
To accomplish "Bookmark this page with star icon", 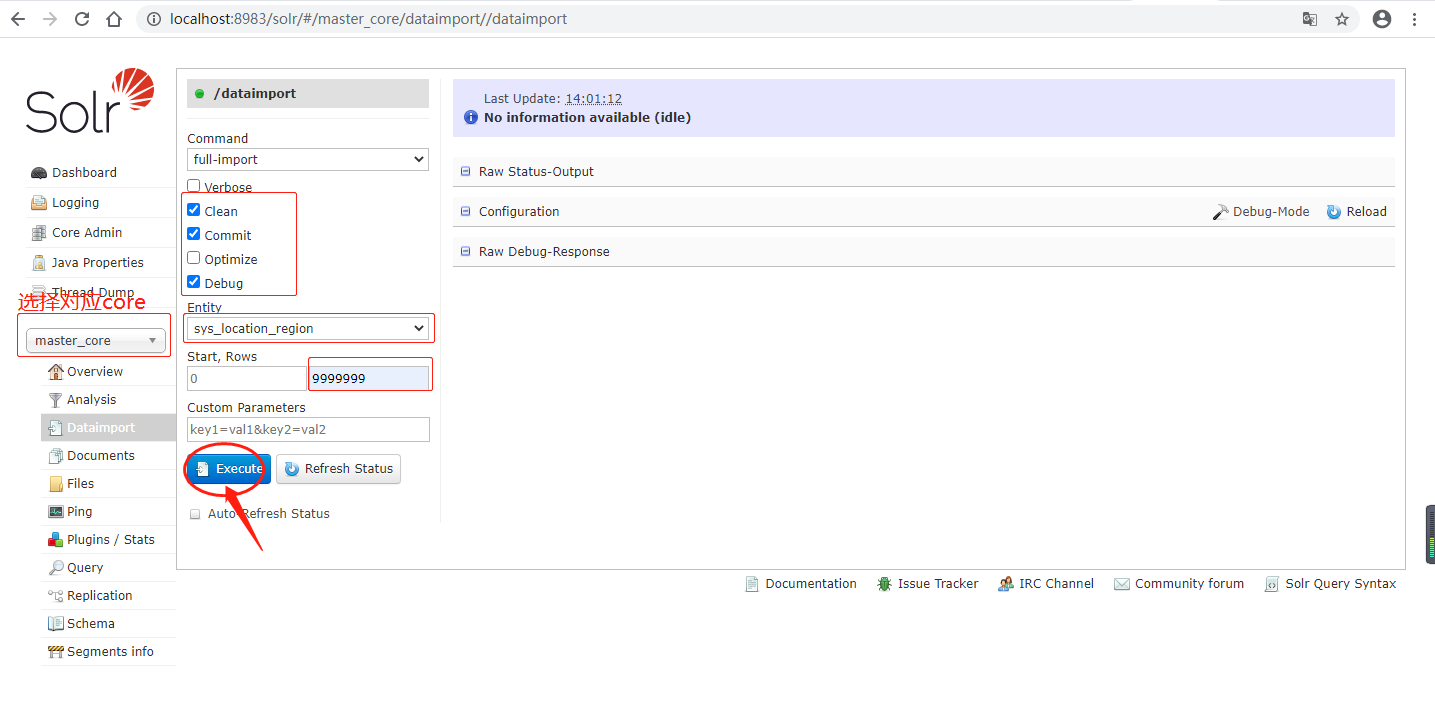I will pyautogui.click(x=1342, y=19).
